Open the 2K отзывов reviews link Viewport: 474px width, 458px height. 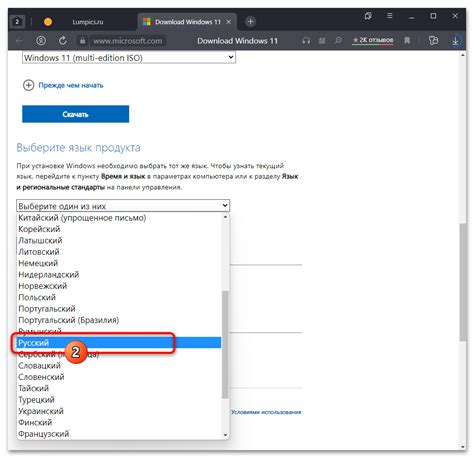click(373, 40)
